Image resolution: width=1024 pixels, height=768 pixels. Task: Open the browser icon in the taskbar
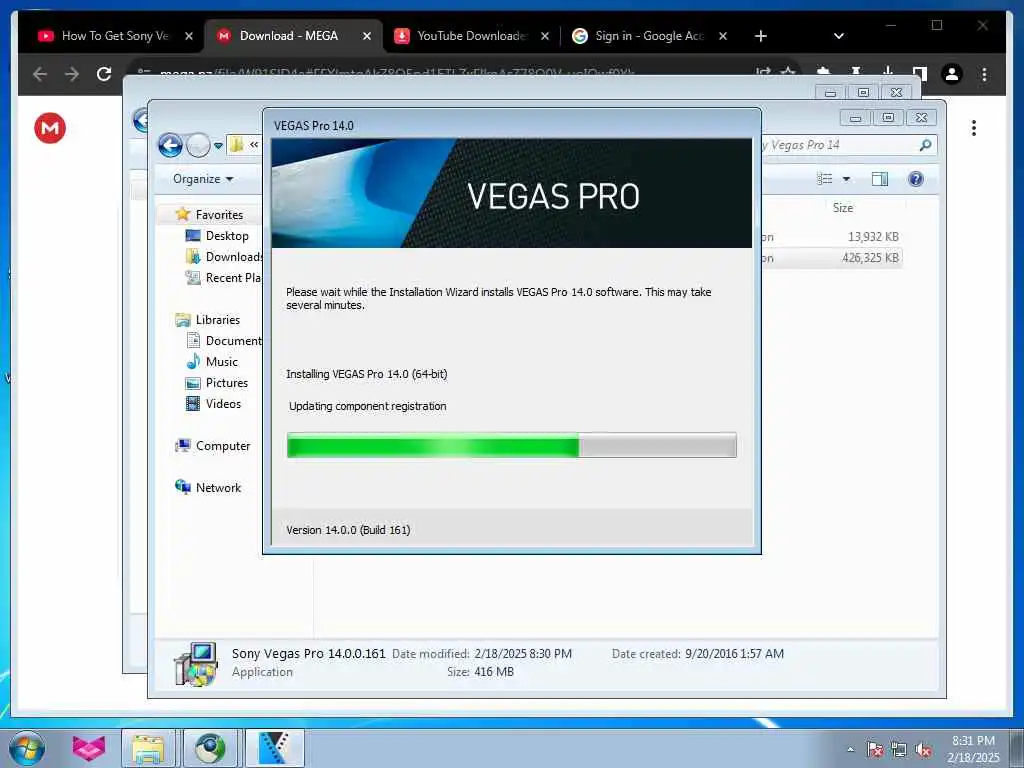tap(210, 748)
